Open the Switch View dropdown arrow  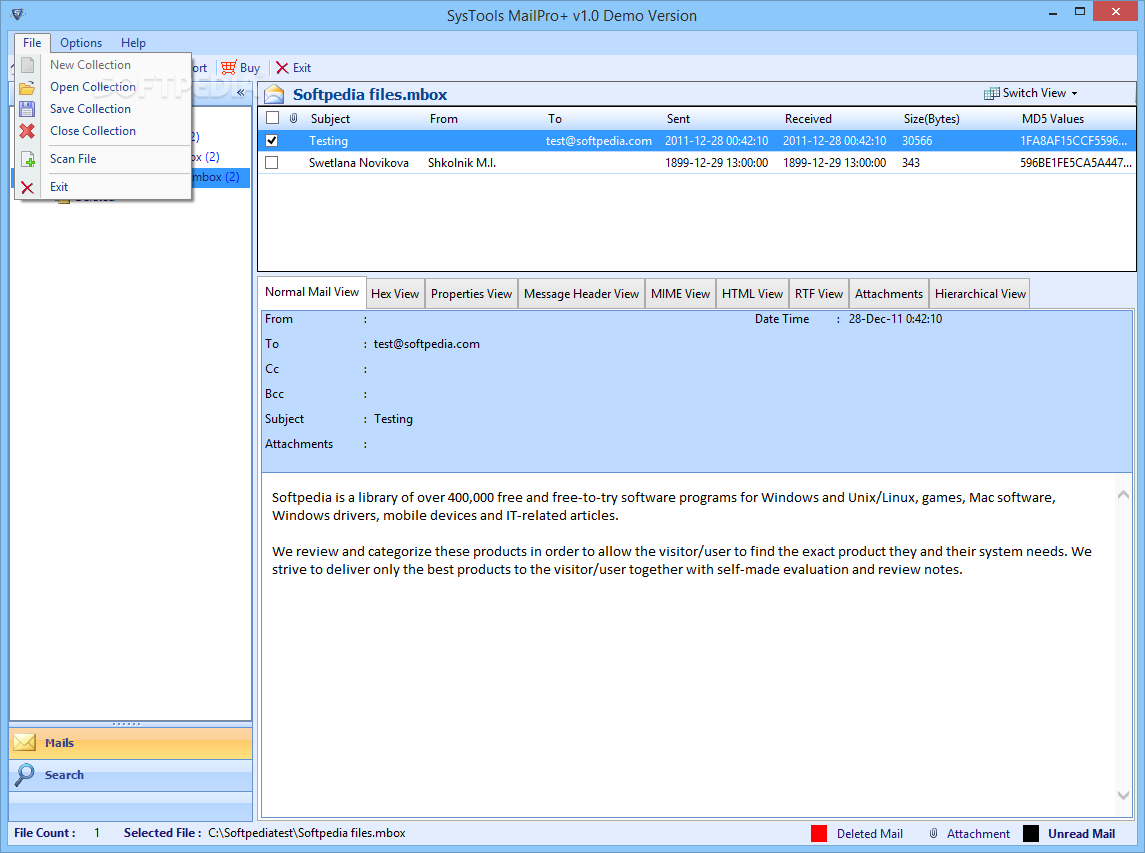pyautogui.click(x=1074, y=93)
